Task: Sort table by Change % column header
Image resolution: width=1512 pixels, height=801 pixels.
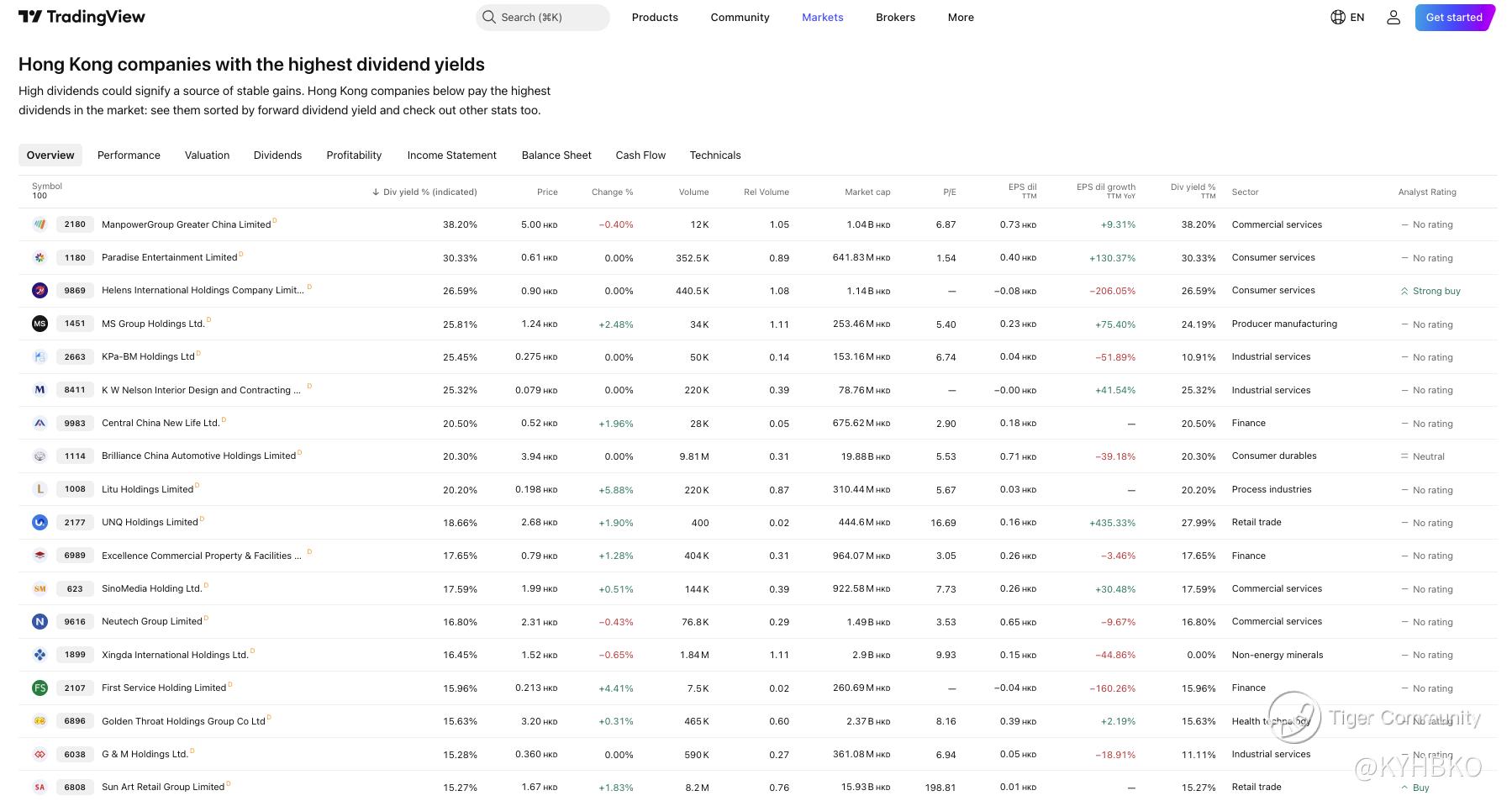Action: click(612, 192)
